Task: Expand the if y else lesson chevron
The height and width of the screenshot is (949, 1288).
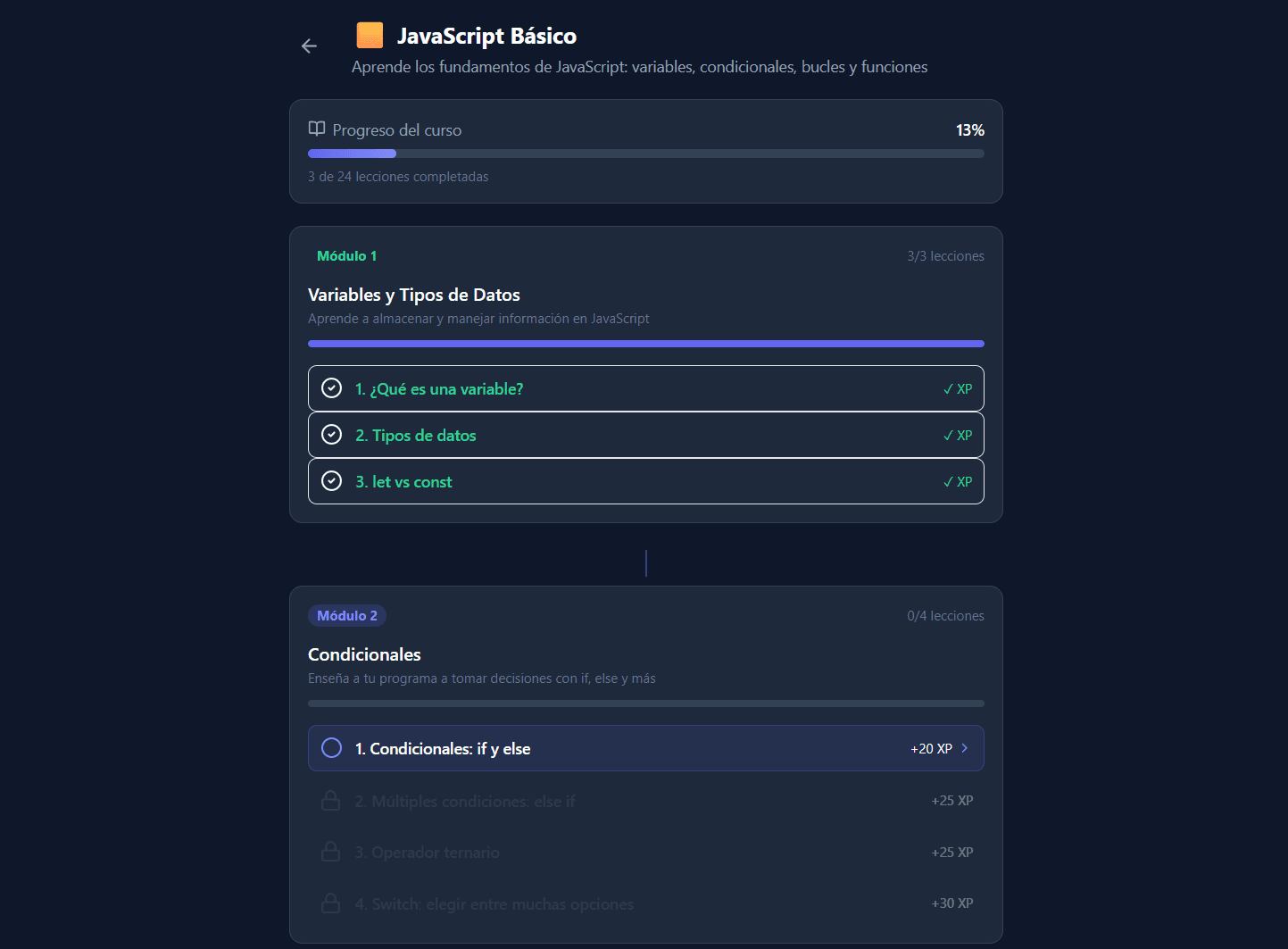Action: pyautogui.click(x=965, y=748)
